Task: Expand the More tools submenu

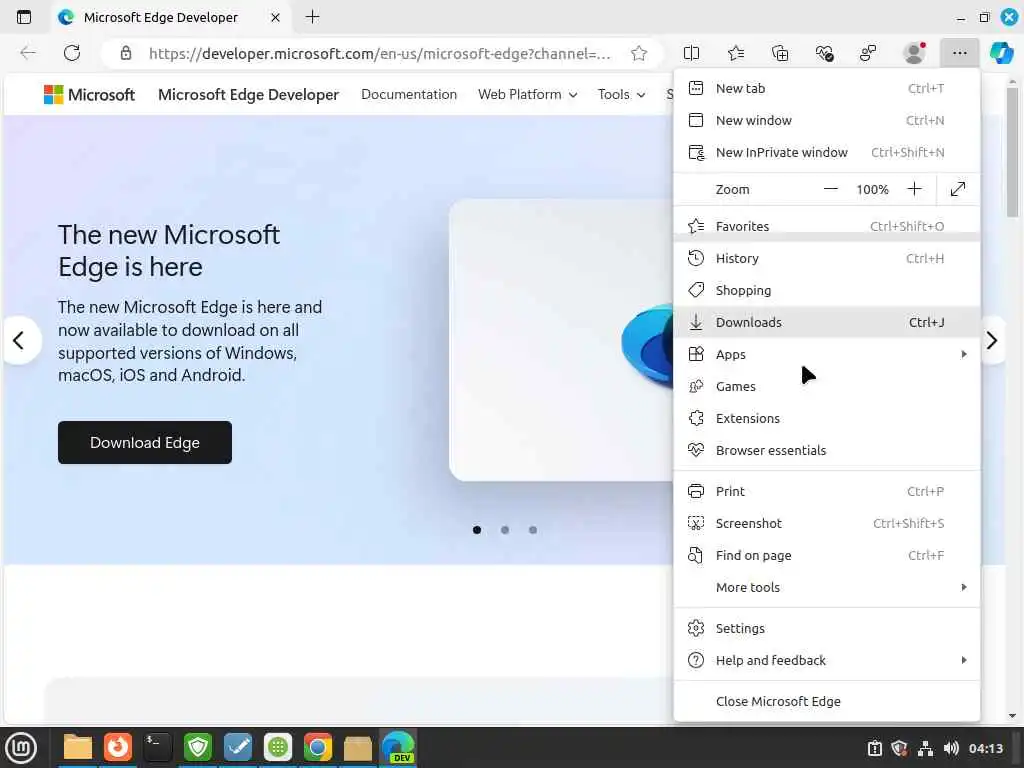Action: point(826,587)
